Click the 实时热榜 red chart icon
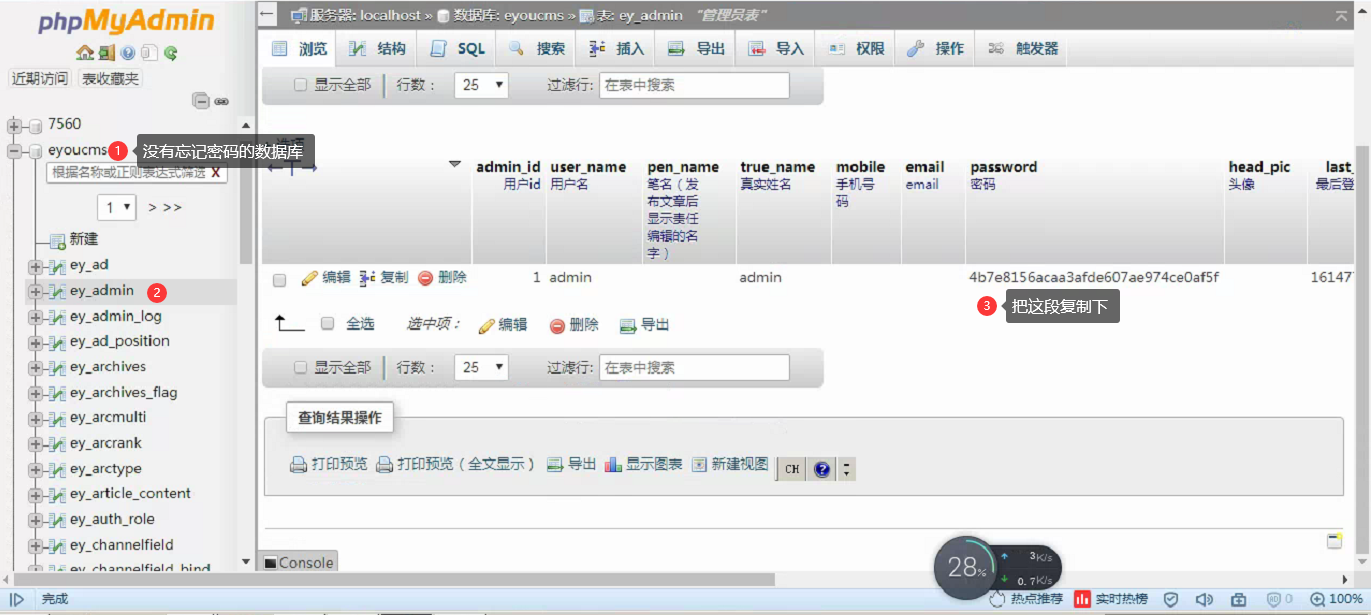Image resolution: width=1371 pixels, height=615 pixels. coord(1082,599)
